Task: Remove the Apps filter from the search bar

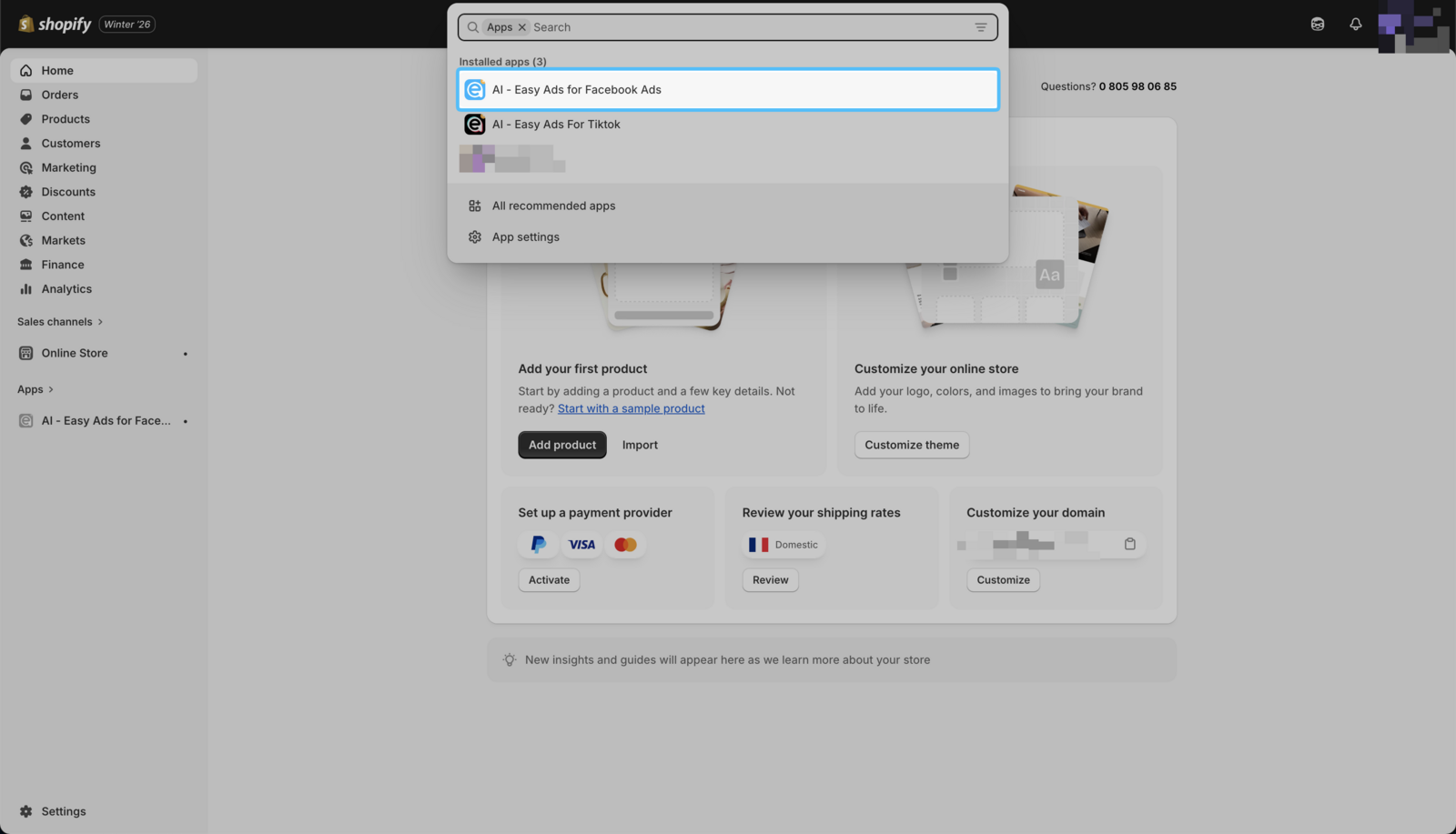Action: (521, 26)
